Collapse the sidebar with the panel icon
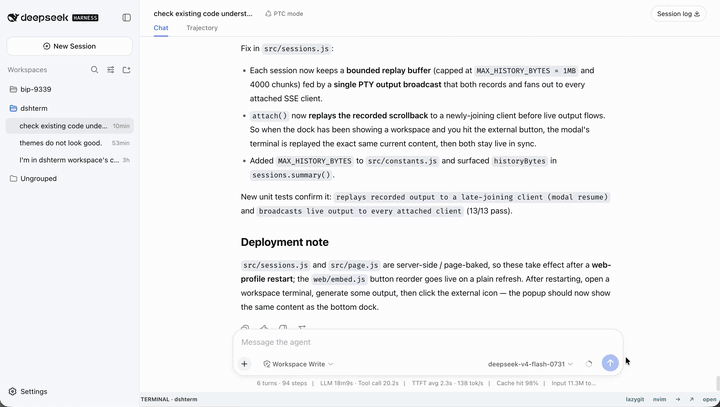The height and width of the screenshot is (407, 720). [x=126, y=17]
